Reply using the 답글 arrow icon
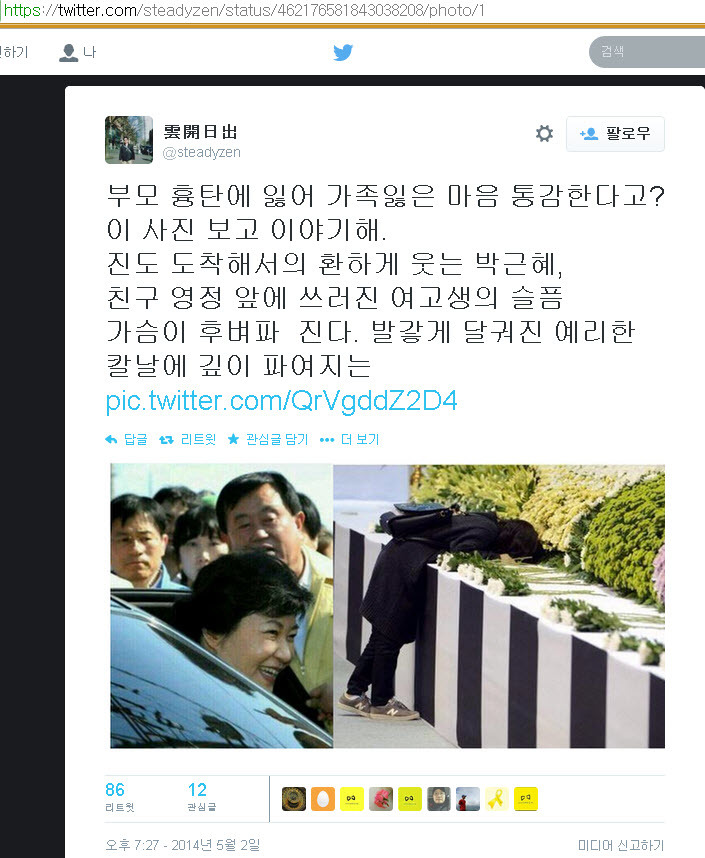Viewport: 705px width, 858px height. (111, 439)
